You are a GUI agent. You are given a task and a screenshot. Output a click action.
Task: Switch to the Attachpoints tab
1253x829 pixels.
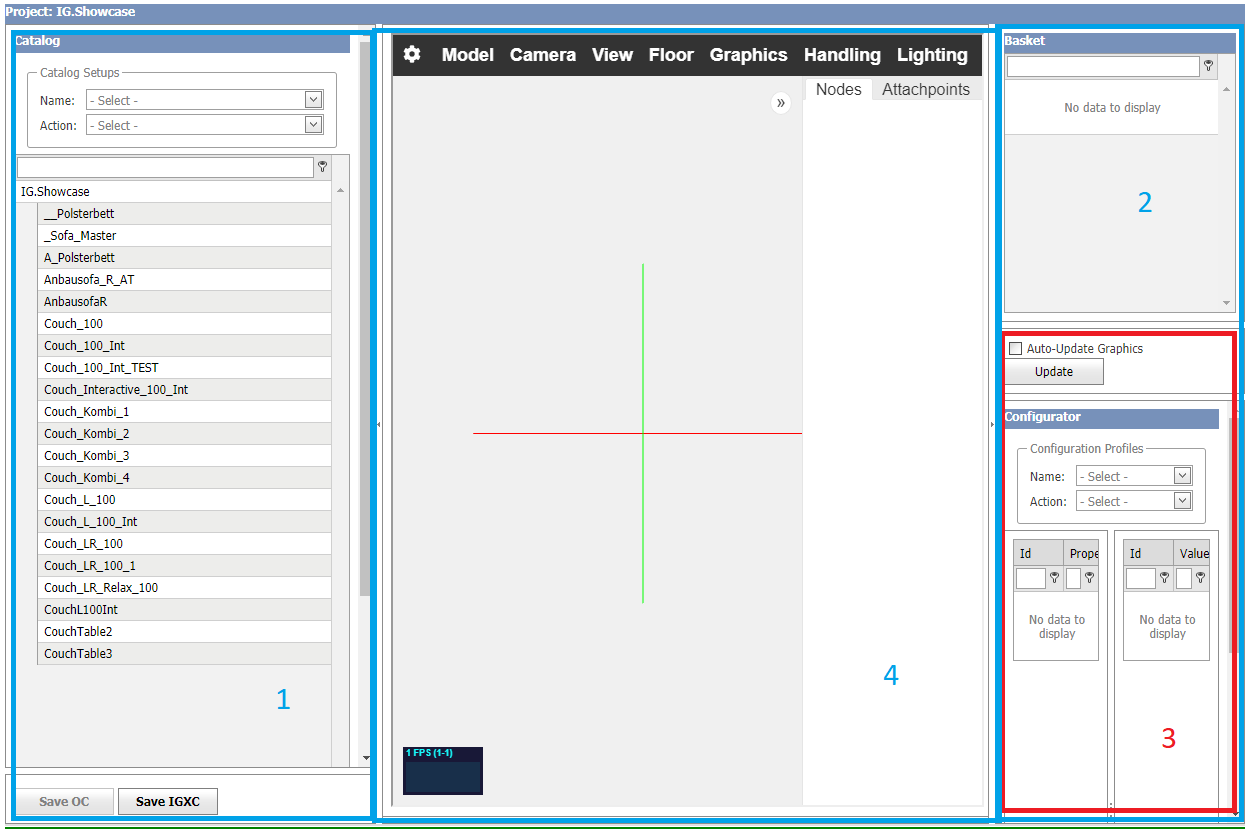point(926,89)
